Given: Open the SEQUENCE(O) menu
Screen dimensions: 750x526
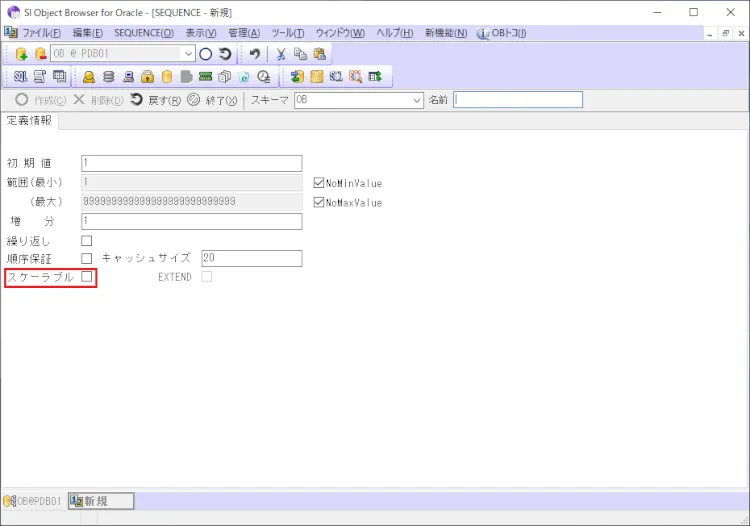Looking at the screenshot, I should pyautogui.click(x=143, y=33).
